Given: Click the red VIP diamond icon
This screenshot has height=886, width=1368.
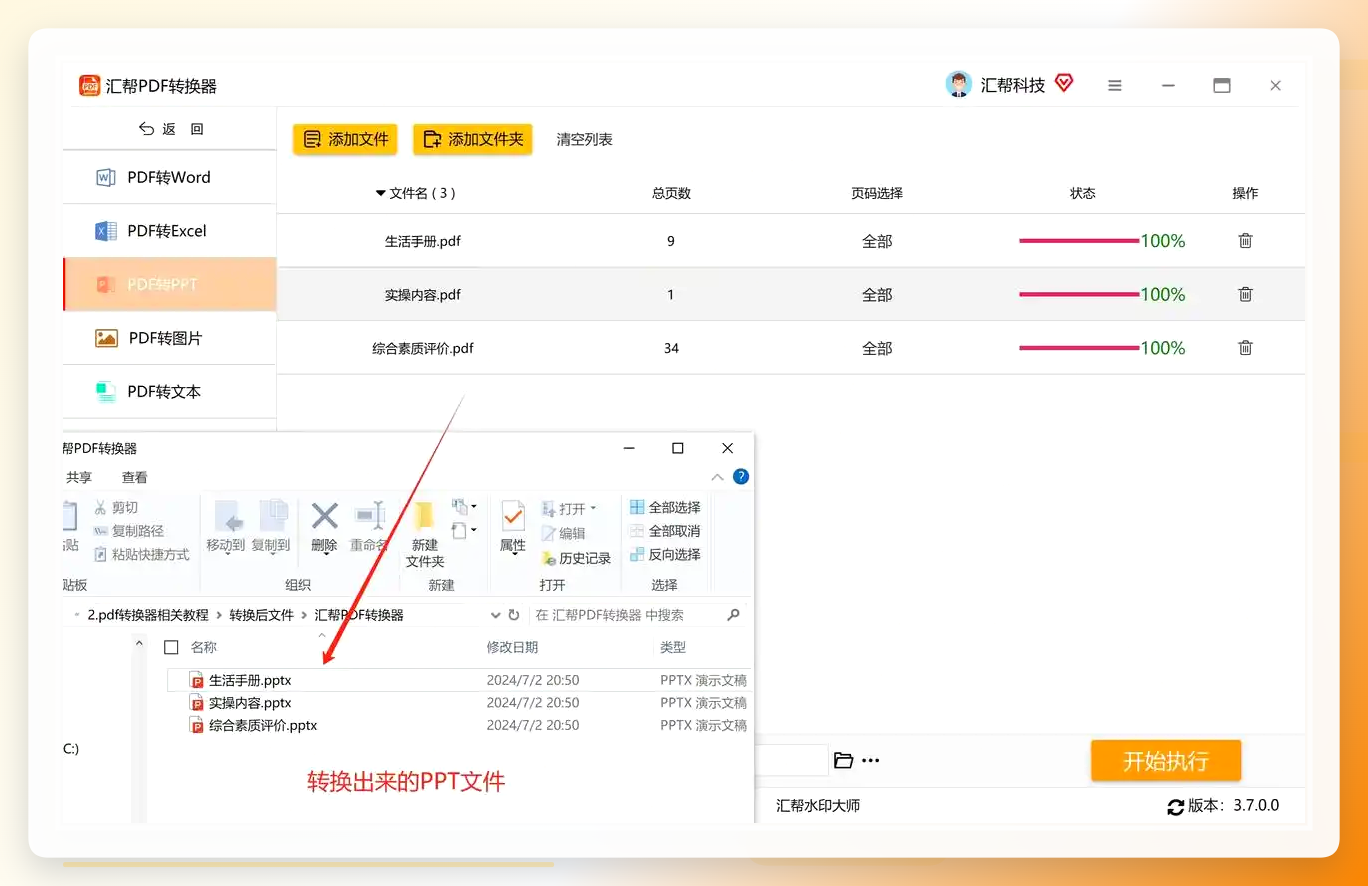Looking at the screenshot, I should [x=1064, y=84].
